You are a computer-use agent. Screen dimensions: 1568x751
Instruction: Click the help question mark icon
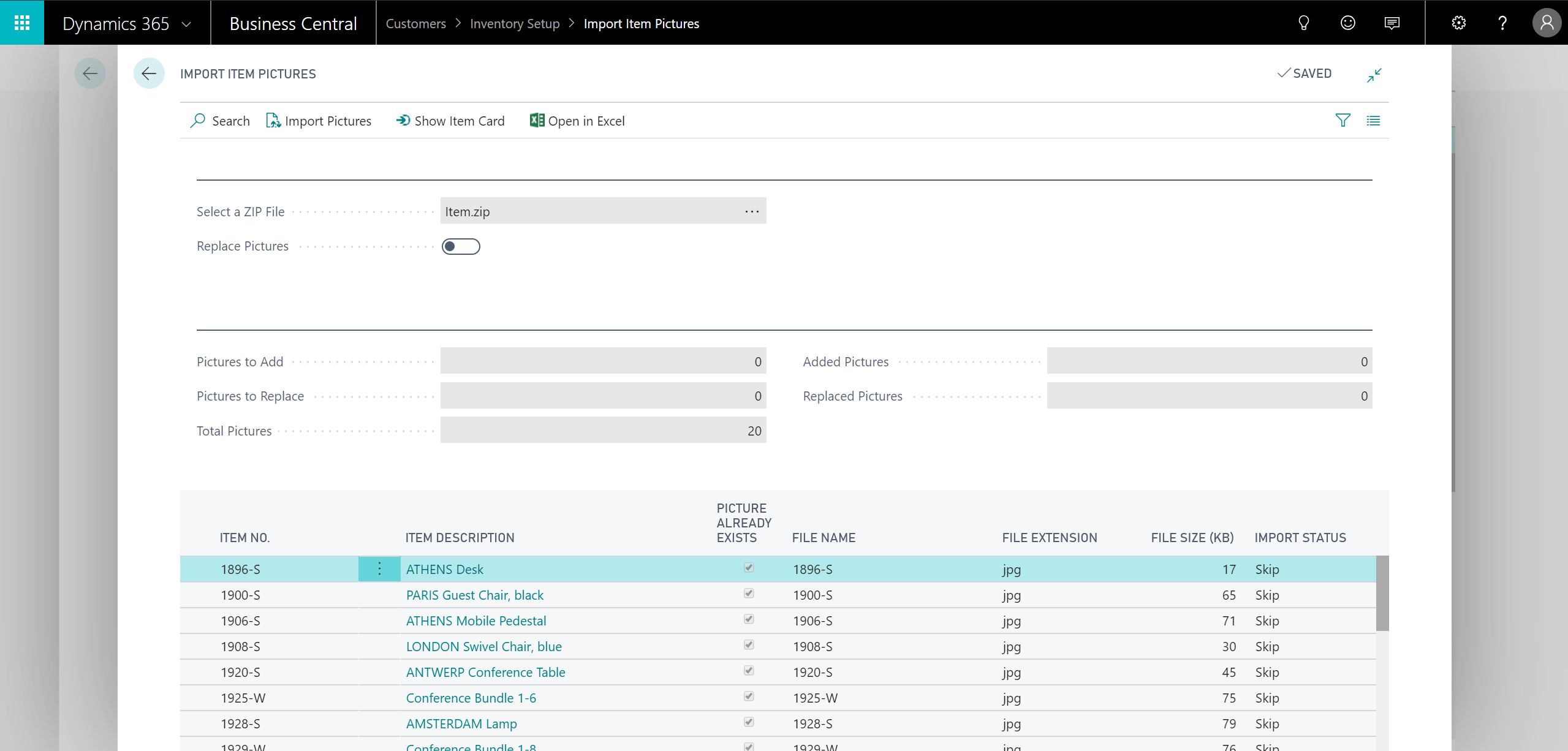[1502, 23]
